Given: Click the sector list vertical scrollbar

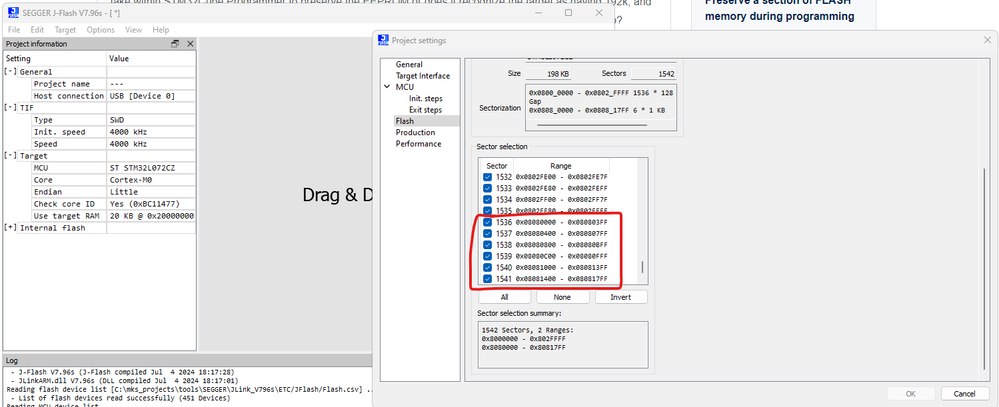Looking at the screenshot, I should point(642,268).
